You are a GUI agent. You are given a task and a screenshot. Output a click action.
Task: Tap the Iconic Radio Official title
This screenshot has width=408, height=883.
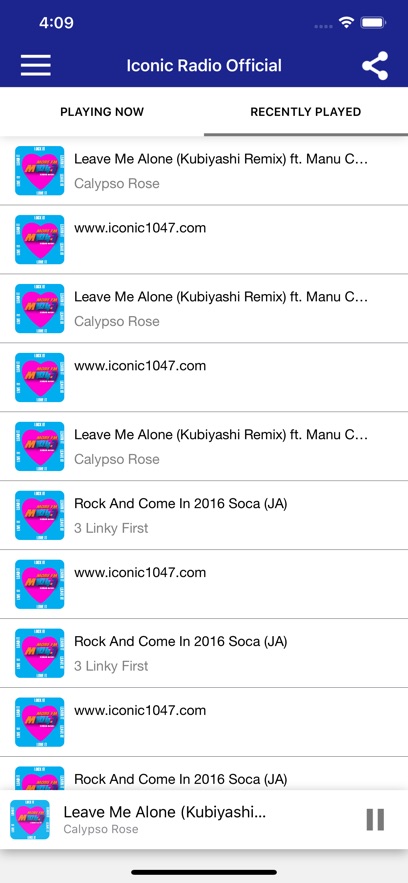(x=204, y=65)
